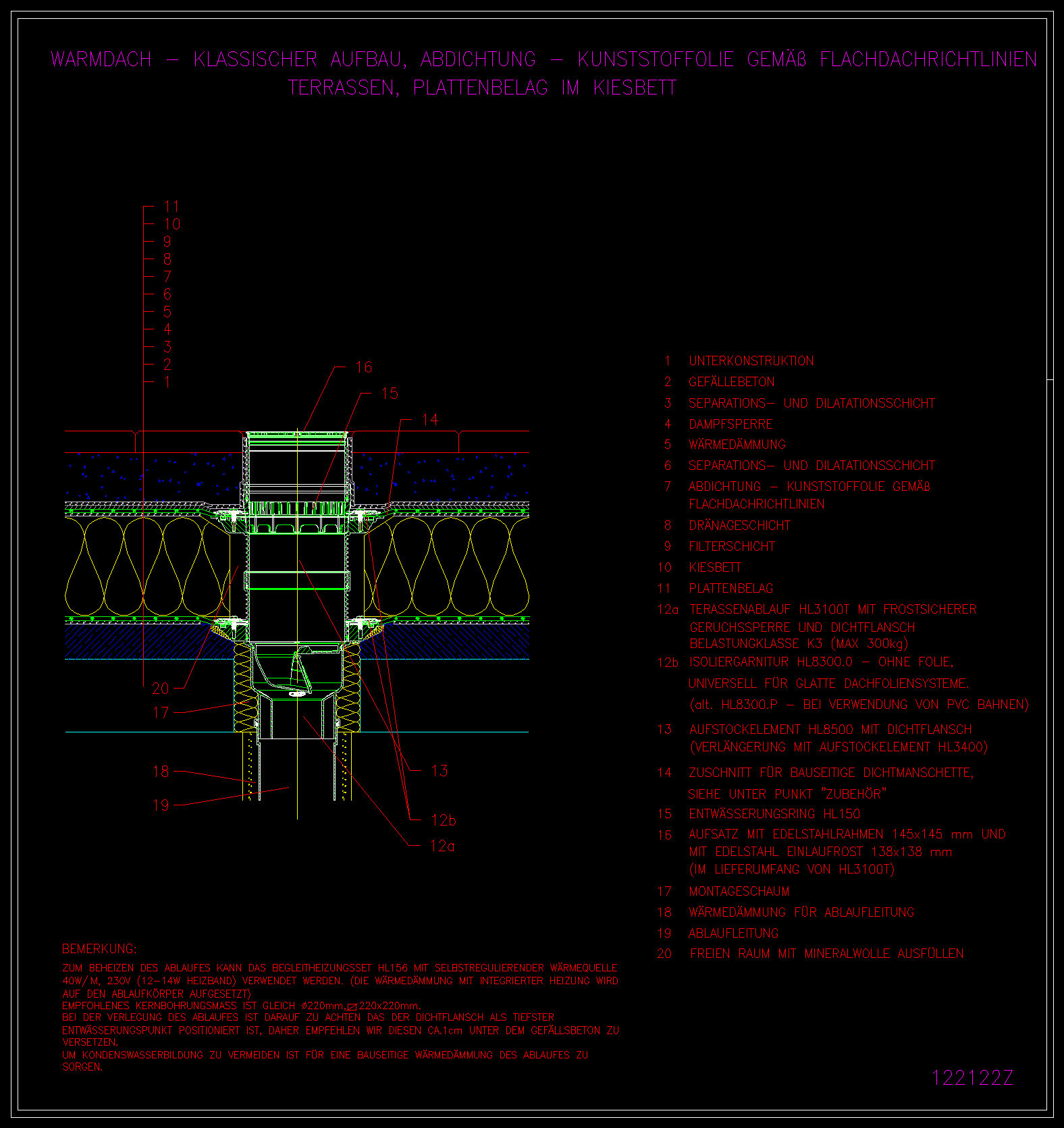This screenshot has width=1064, height=1128.
Task: Select legend entry 11 'PLATTENBELAG'
Action: point(731,589)
